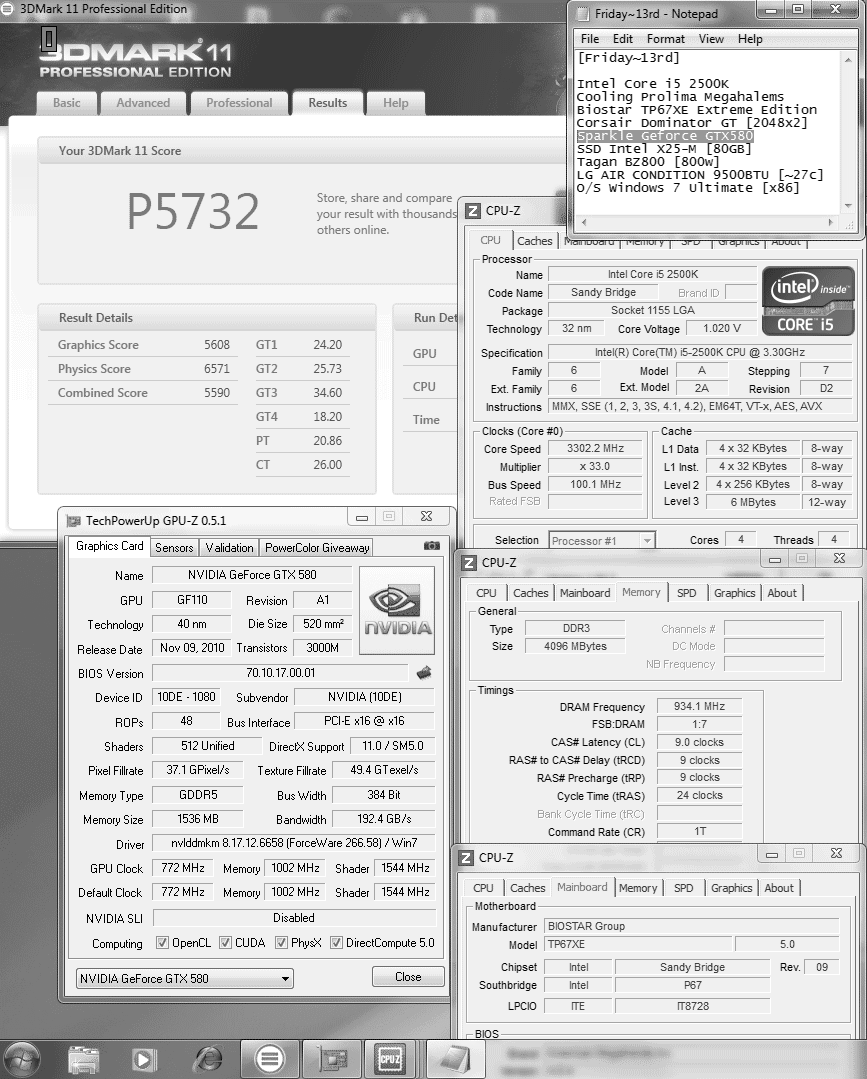This screenshot has width=867, height=1079.
Task: Open Internet Explorer from the taskbar
Action: point(207,1059)
